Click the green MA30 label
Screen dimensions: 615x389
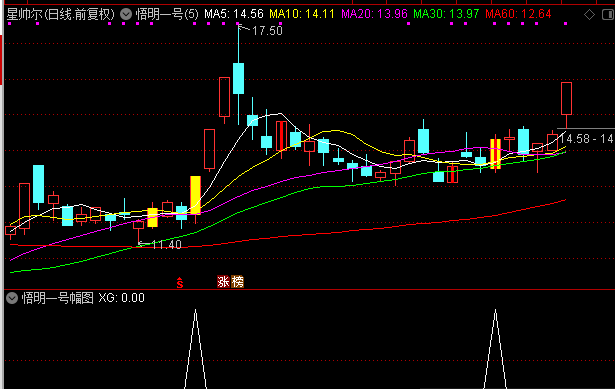(x=446, y=15)
